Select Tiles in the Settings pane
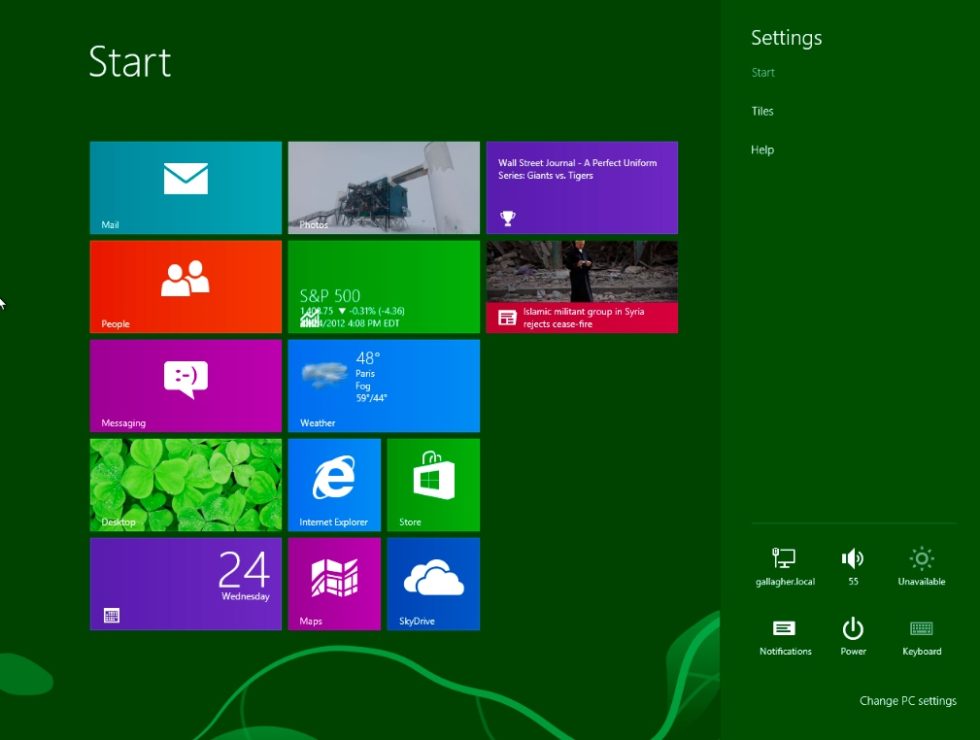The image size is (980, 740). coord(762,111)
